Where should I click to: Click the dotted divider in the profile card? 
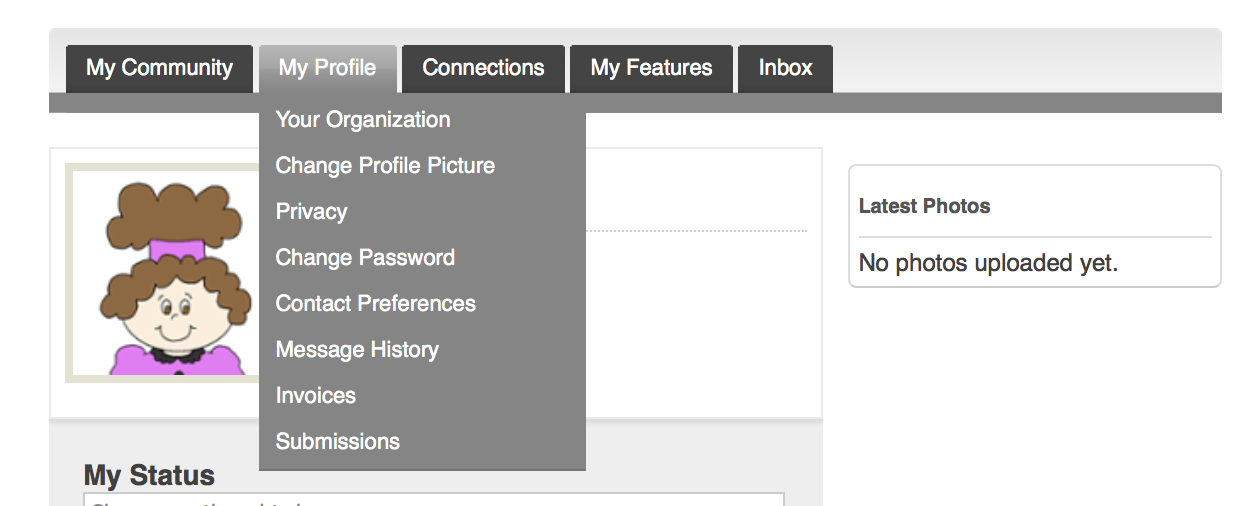tap(696, 231)
